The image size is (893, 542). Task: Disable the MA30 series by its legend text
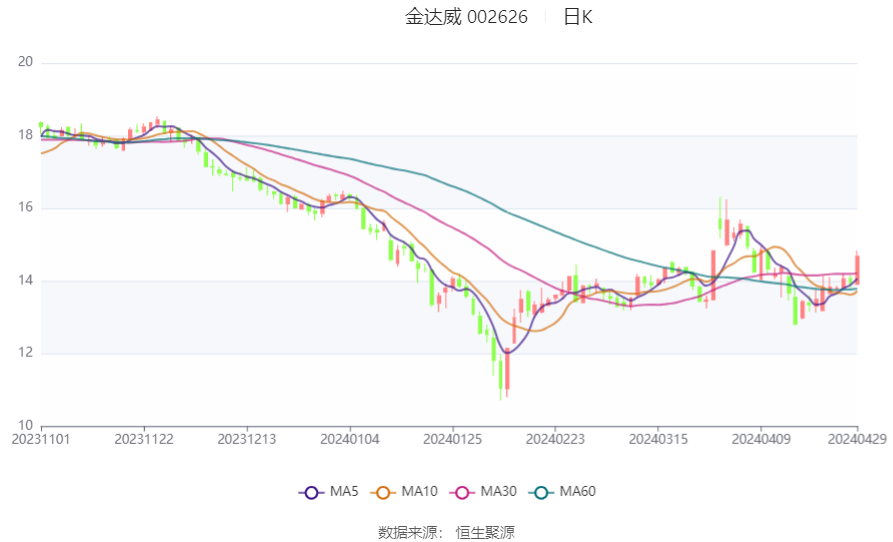pyautogui.click(x=497, y=492)
